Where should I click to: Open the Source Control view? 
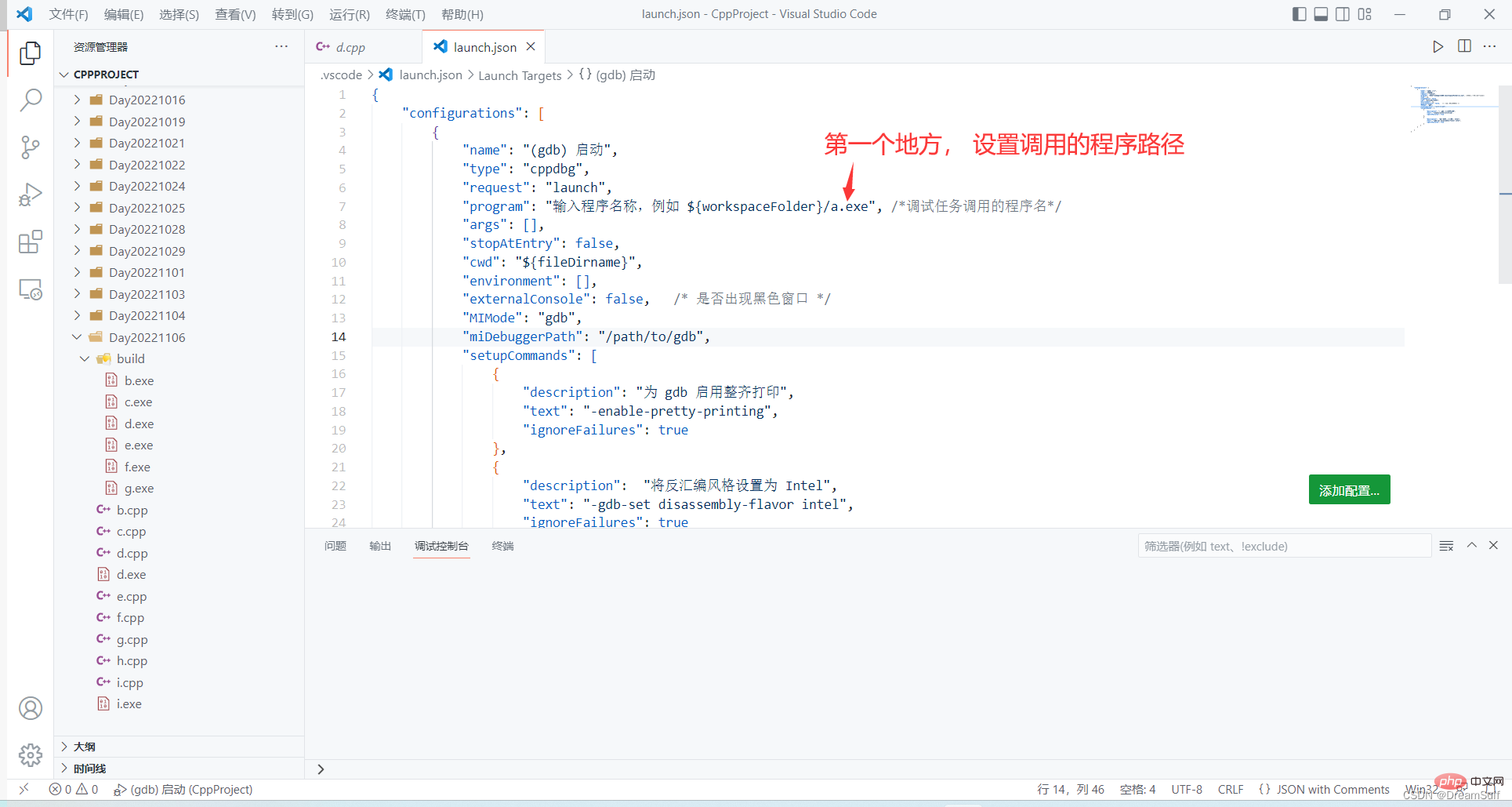31,147
